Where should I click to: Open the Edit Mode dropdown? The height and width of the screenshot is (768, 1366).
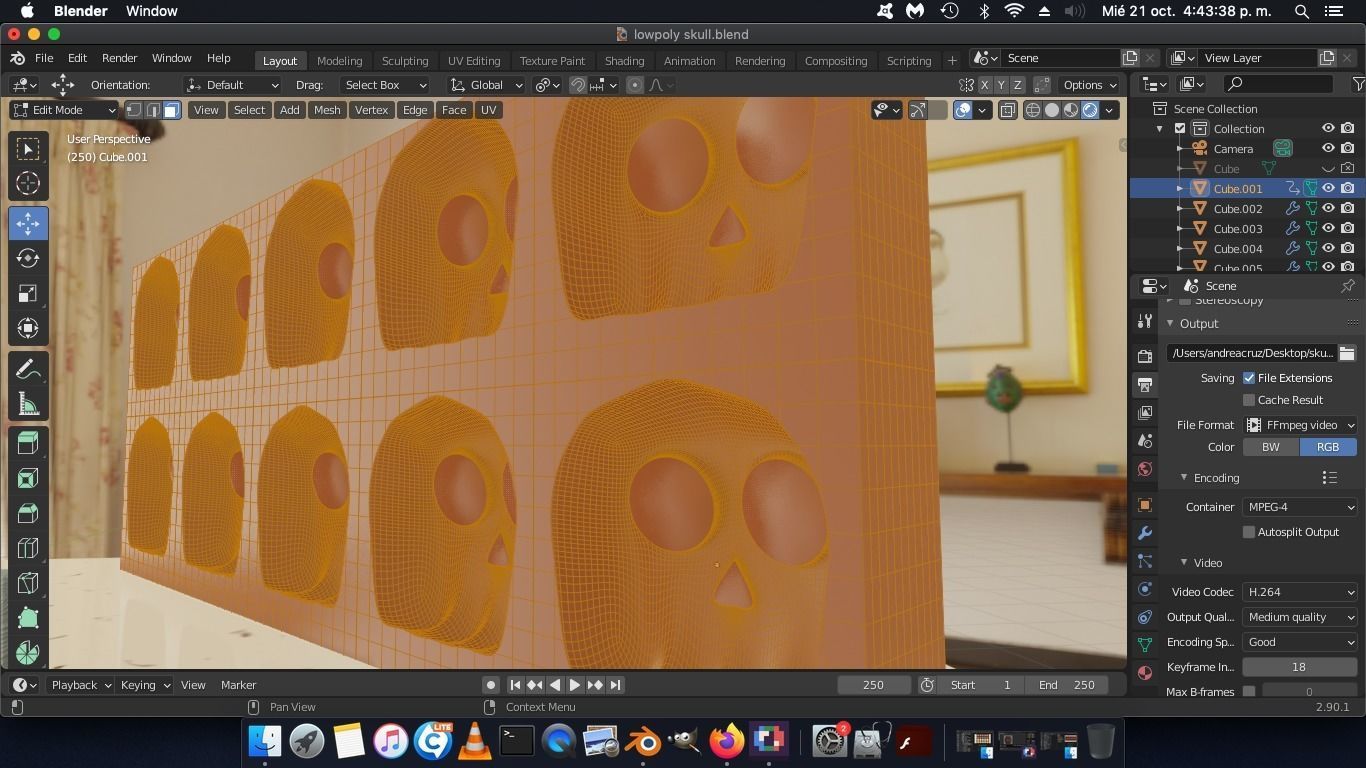pos(64,110)
